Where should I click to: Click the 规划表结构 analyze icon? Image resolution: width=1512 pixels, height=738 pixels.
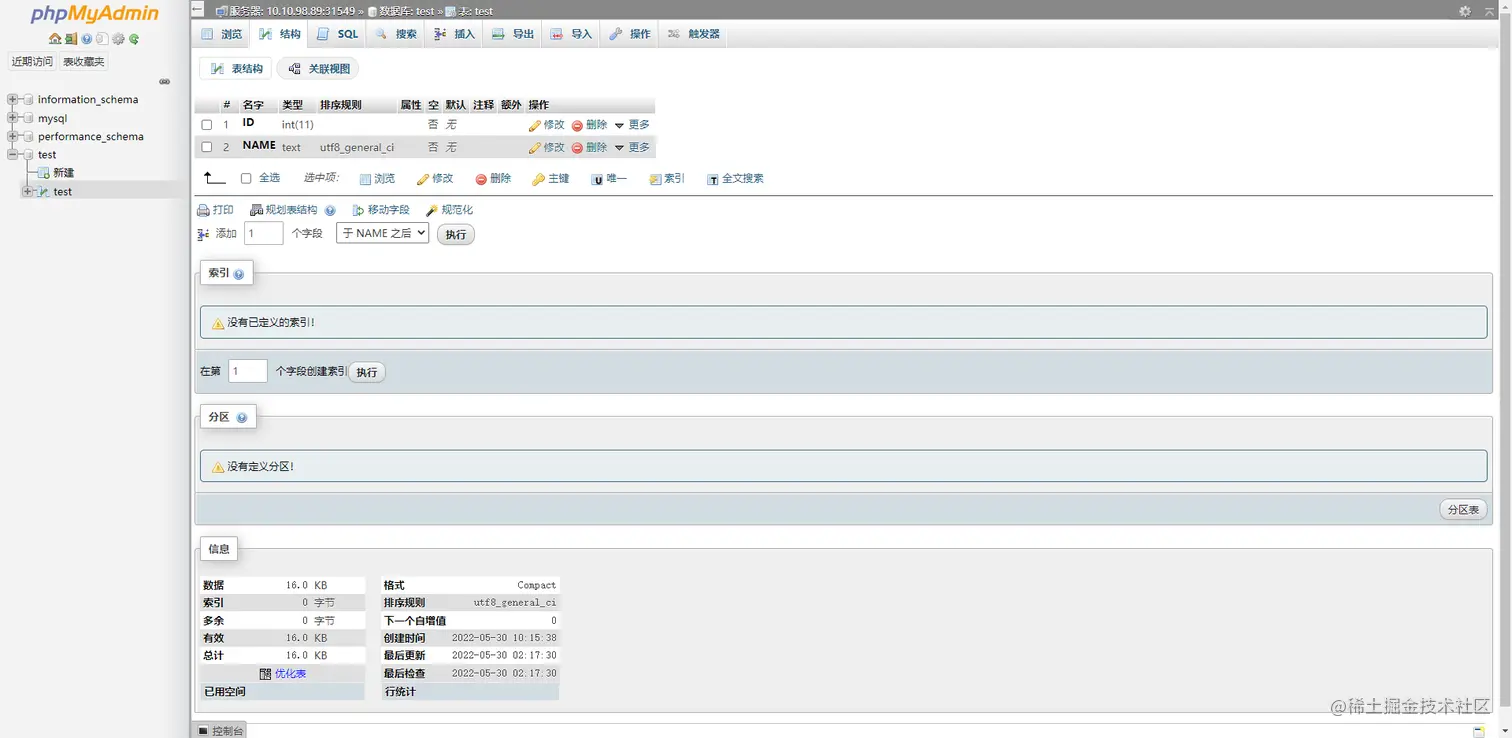pos(256,210)
